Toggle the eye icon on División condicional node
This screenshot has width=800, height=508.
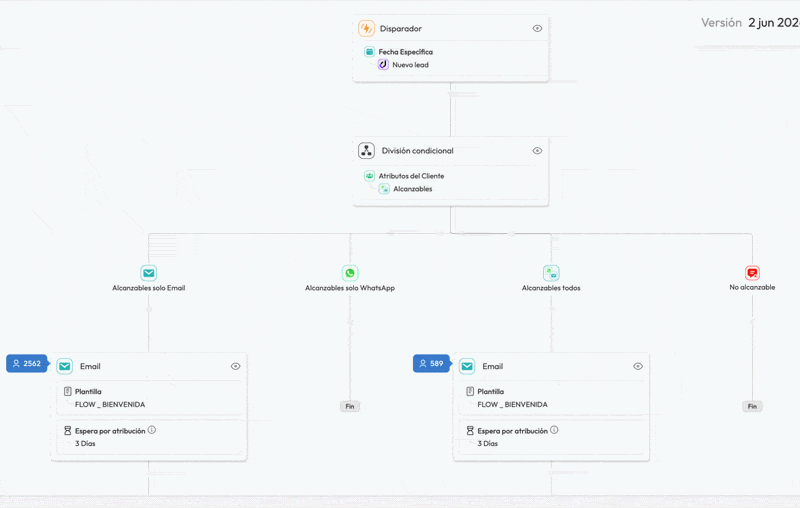click(x=537, y=150)
